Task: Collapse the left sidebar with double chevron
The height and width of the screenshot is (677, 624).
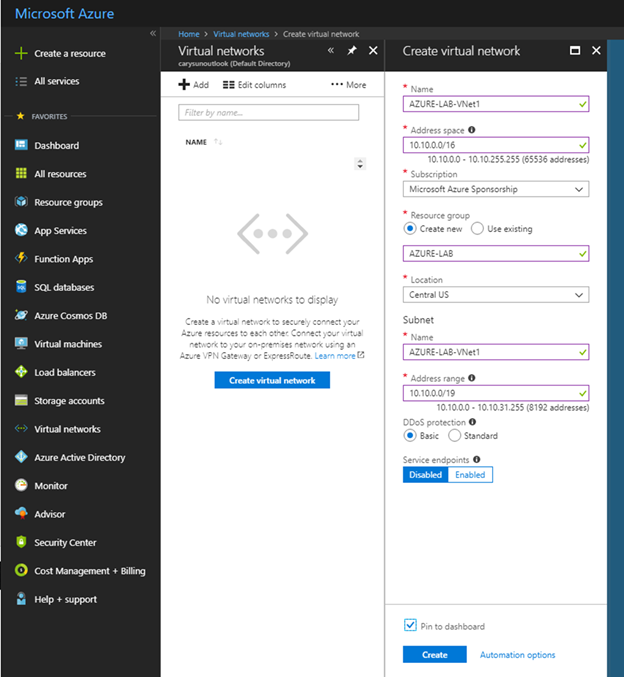Action: 153,33
